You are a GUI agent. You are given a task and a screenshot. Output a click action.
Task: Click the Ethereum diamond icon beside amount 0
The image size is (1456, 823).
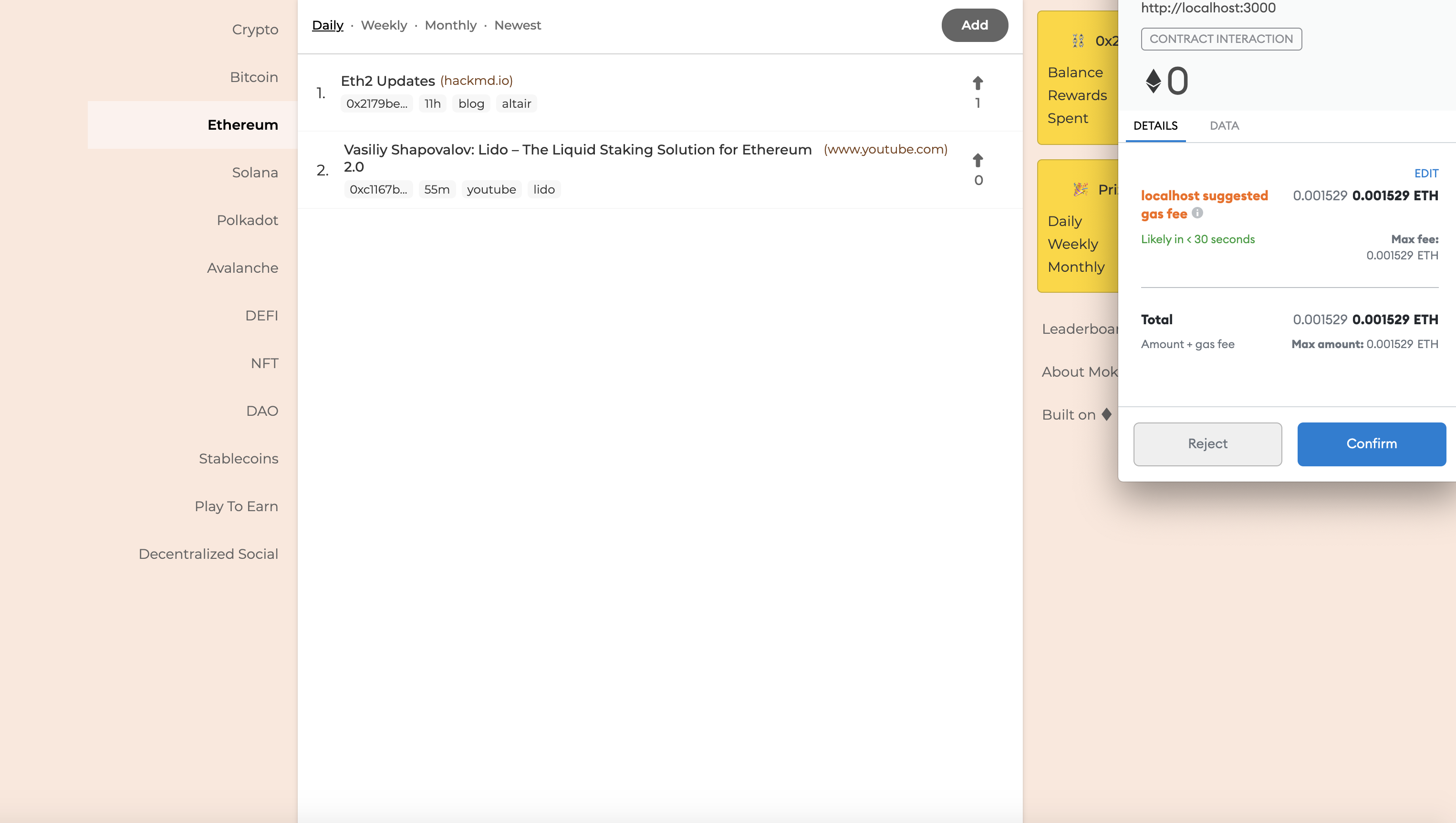1153,81
